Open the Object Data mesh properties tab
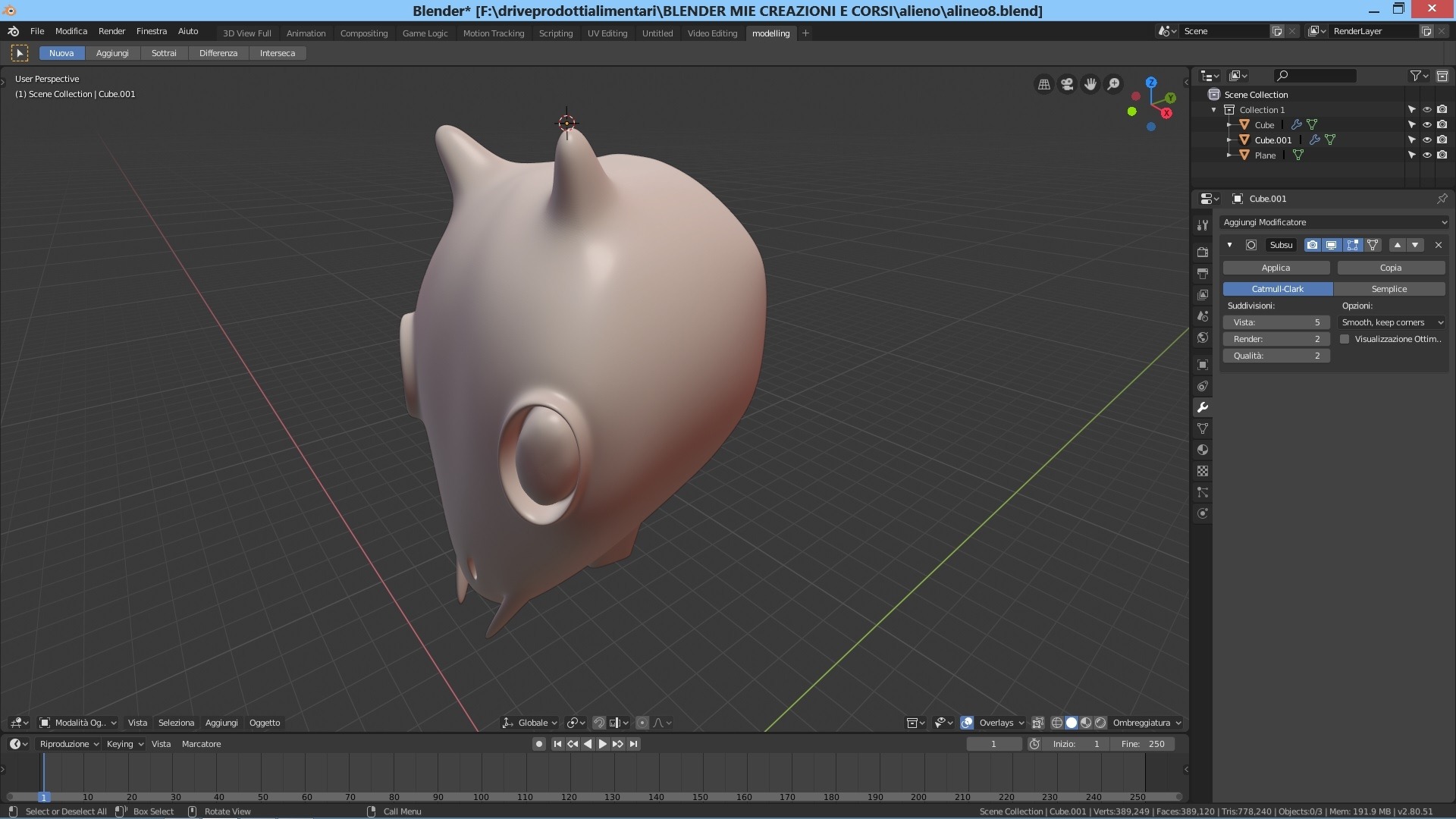The width and height of the screenshot is (1456, 819). (x=1203, y=428)
